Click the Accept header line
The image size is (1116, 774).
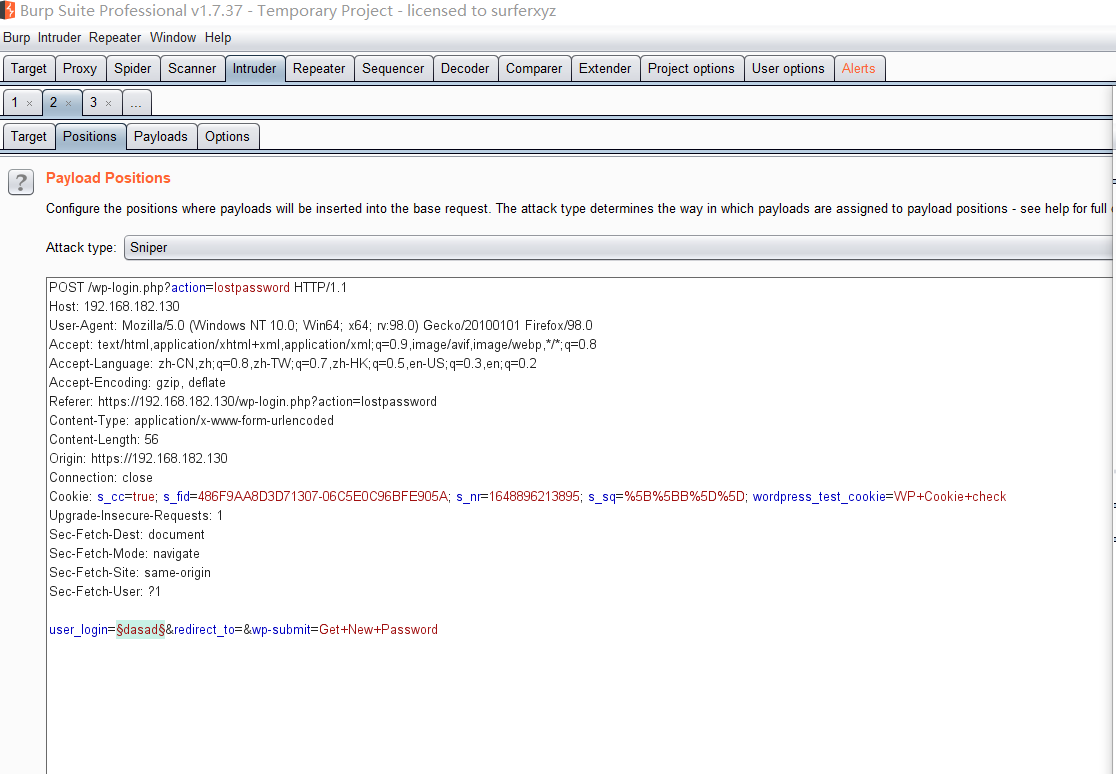tap(323, 345)
